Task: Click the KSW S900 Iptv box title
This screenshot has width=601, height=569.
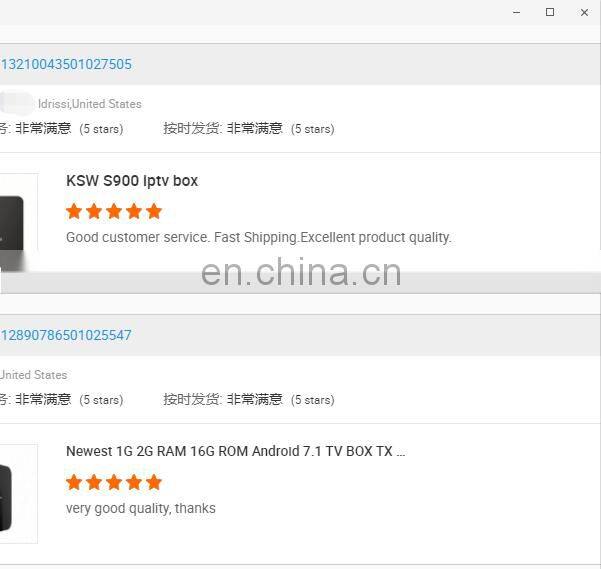Action: pyautogui.click(x=132, y=181)
